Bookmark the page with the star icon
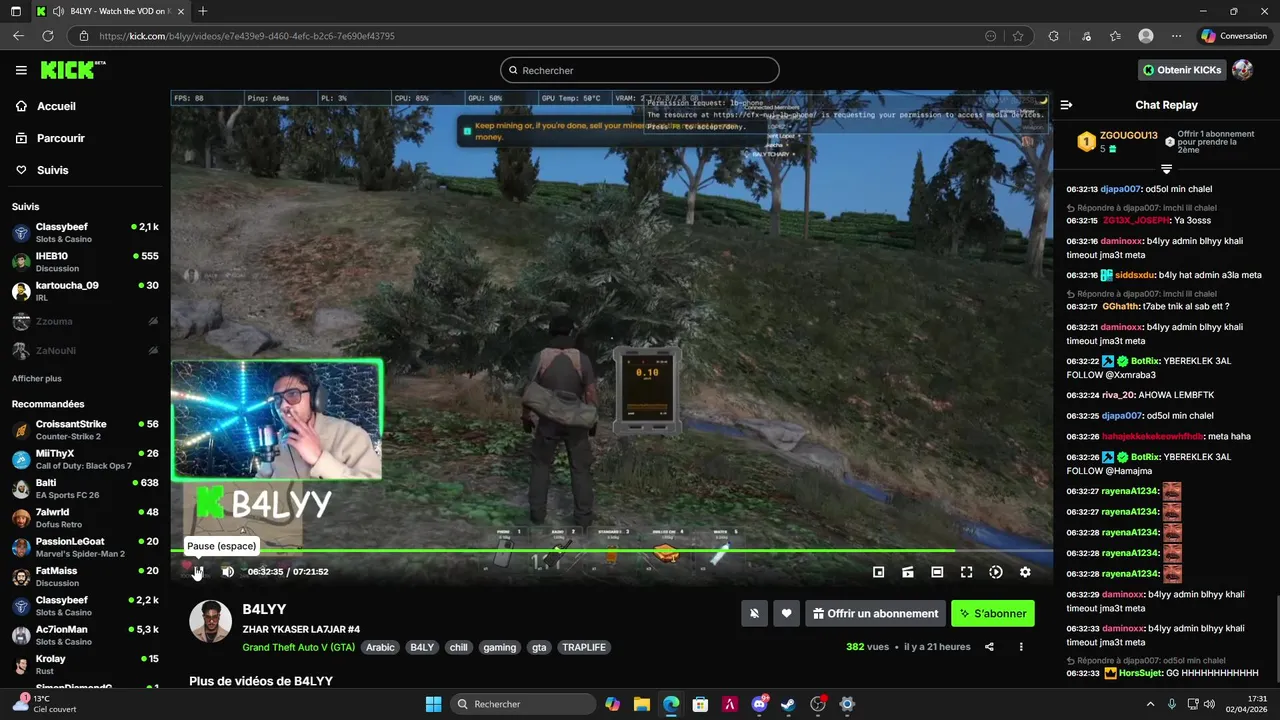This screenshot has height=720, width=1280. (1018, 36)
